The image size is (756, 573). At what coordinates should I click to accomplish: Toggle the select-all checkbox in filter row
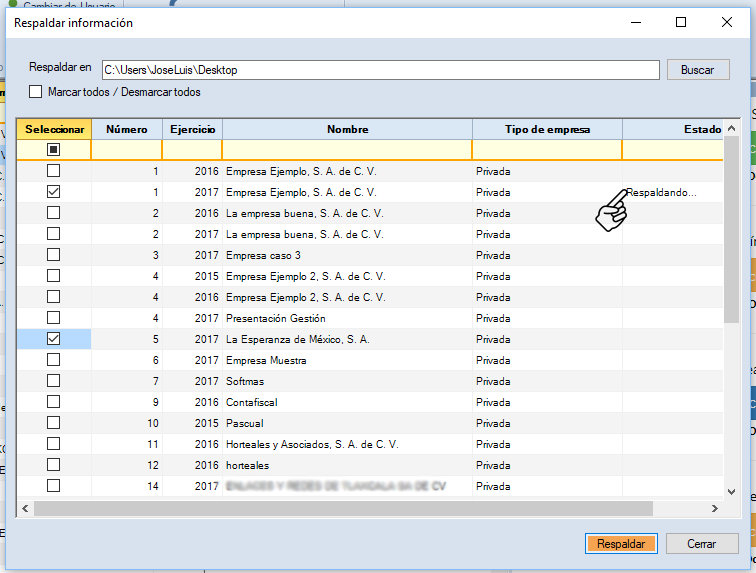tap(53, 150)
